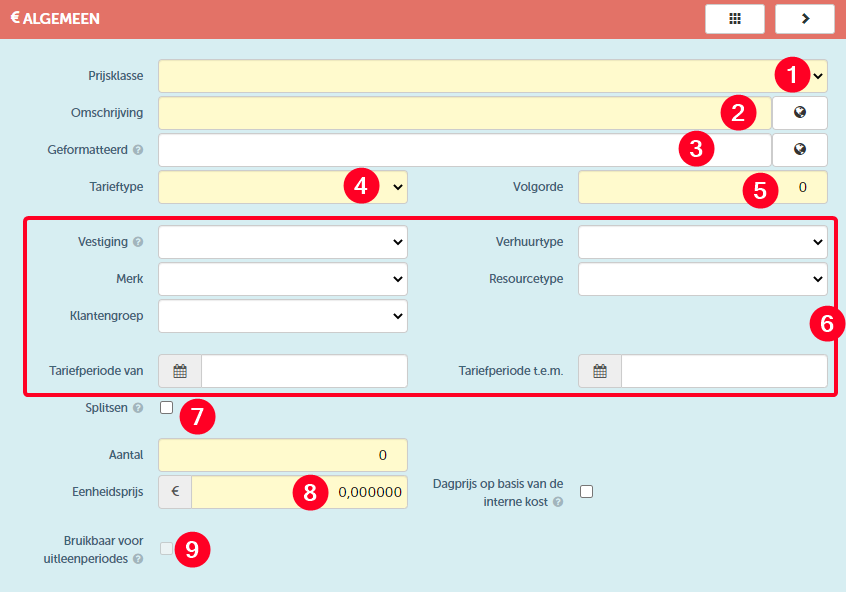Image resolution: width=846 pixels, height=592 pixels.
Task: Select a Klantengroep from dropdown
Action: pyautogui.click(x=283, y=316)
